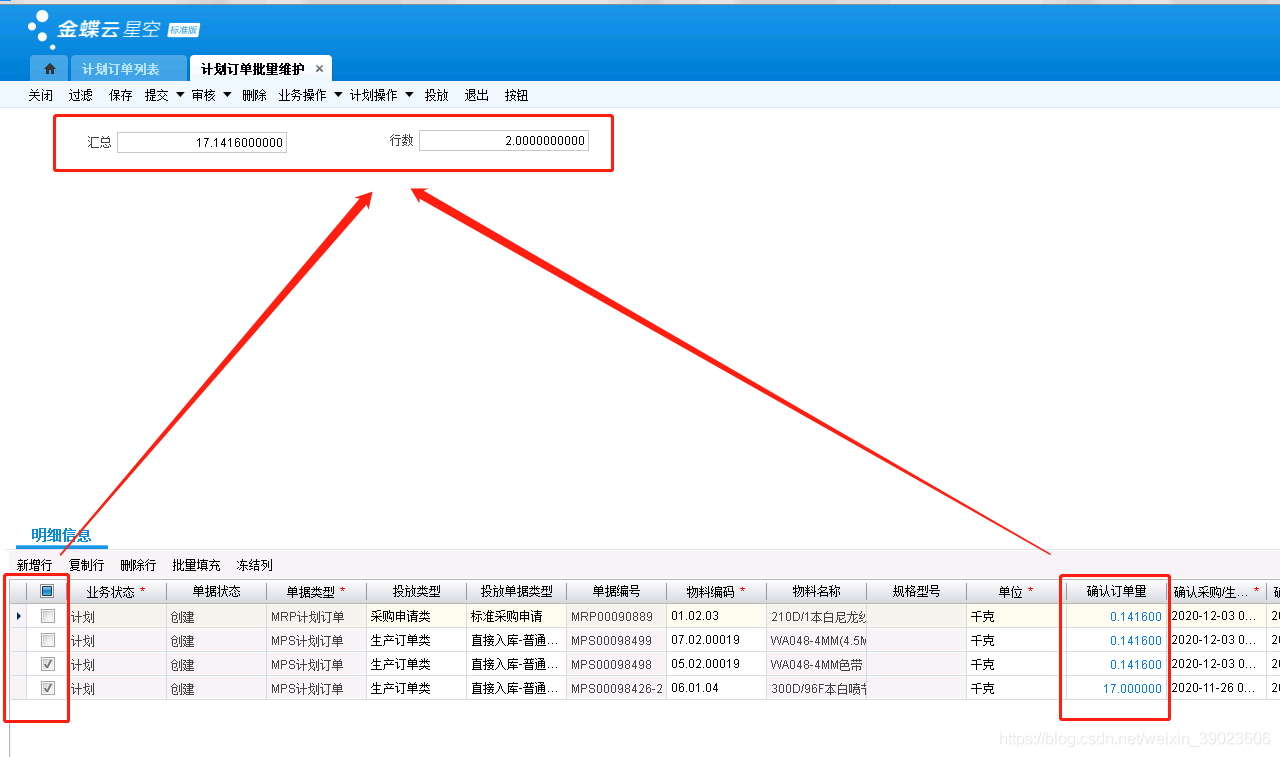Click the 规格型号 column header

pos(916,592)
